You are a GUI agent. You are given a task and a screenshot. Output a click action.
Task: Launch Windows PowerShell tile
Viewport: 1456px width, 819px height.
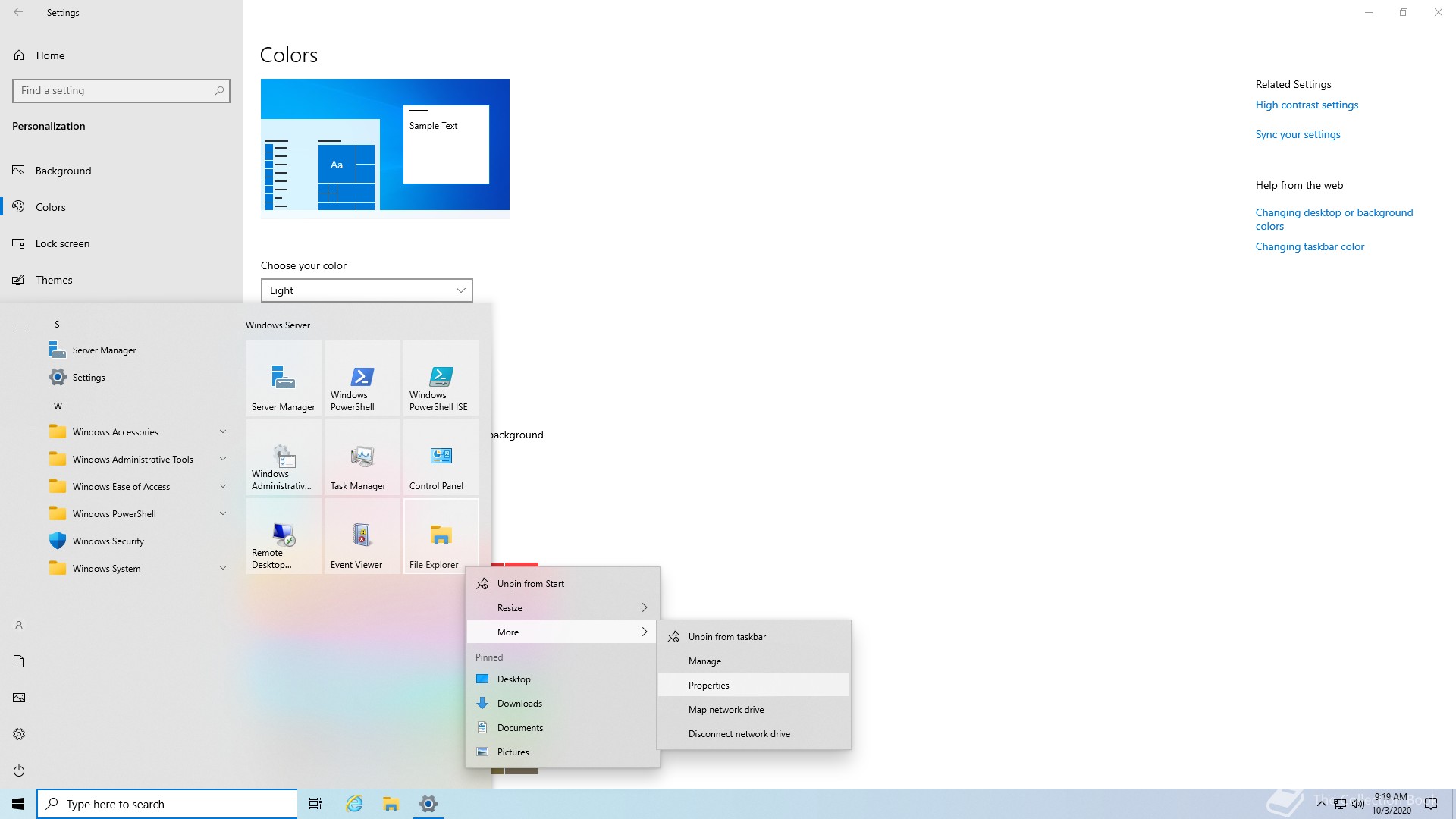362,378
